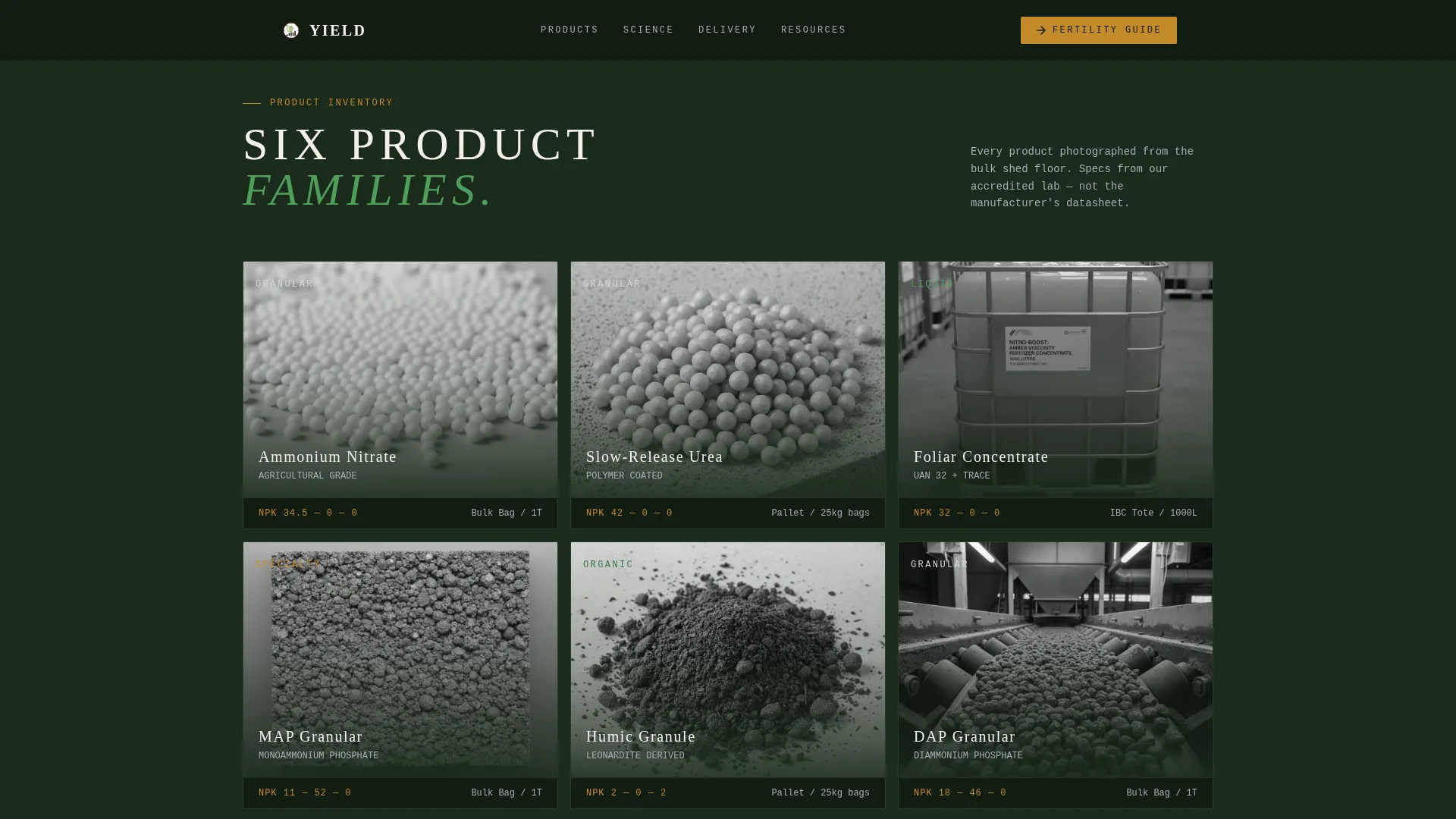This screenshot has height=819, width=1456.
Task: Click the Fertility Guide button
Action: tap(1099, 30)
